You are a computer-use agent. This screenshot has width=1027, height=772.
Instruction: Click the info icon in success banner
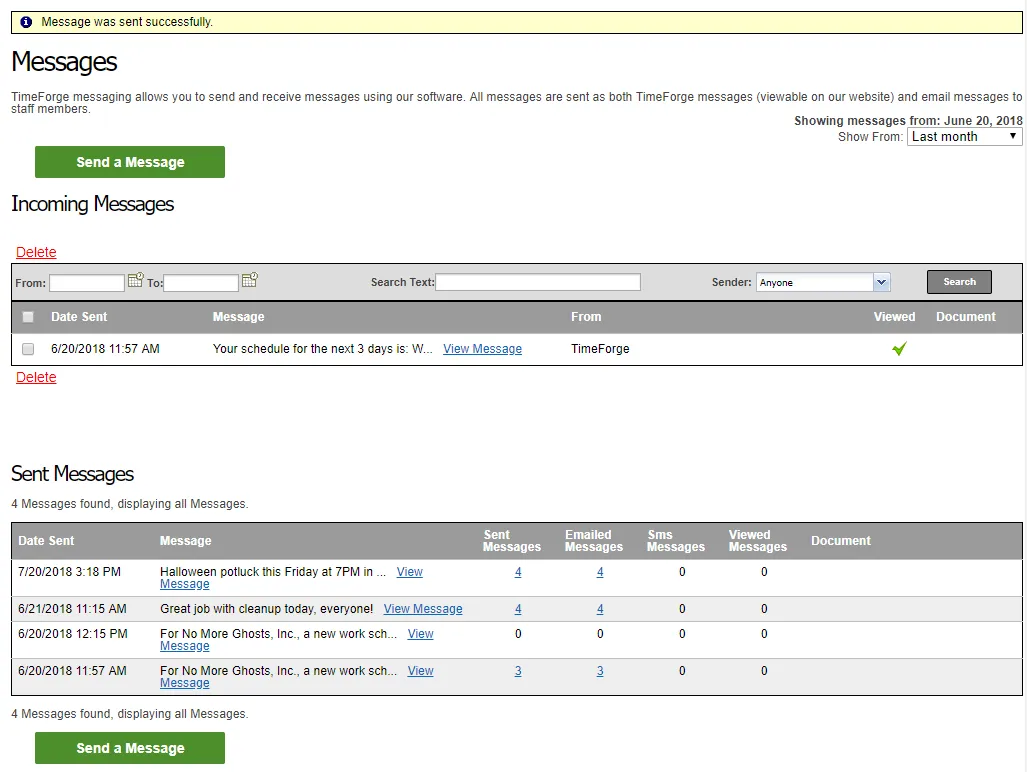[x=26, y=22]
